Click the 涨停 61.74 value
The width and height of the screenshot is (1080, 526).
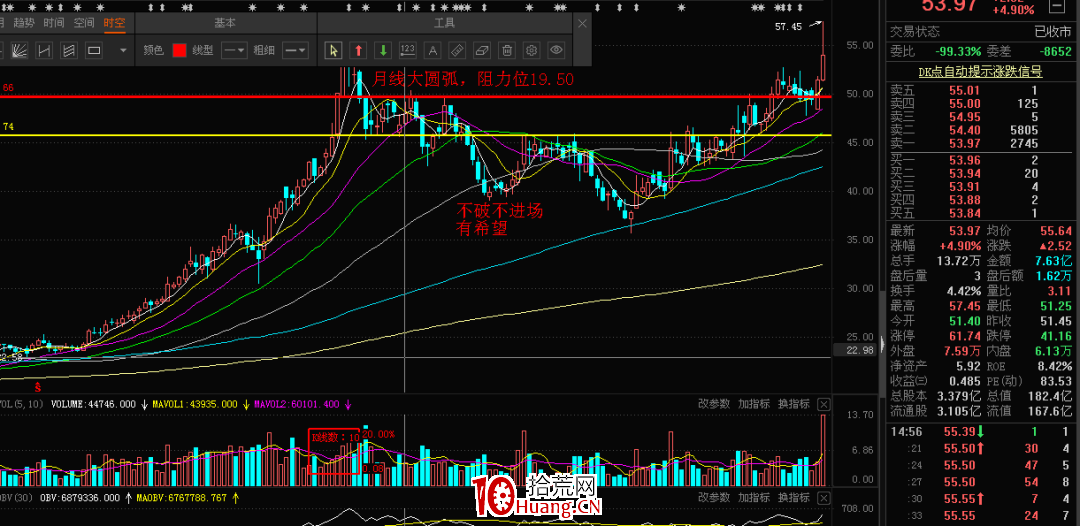(962, 335)
